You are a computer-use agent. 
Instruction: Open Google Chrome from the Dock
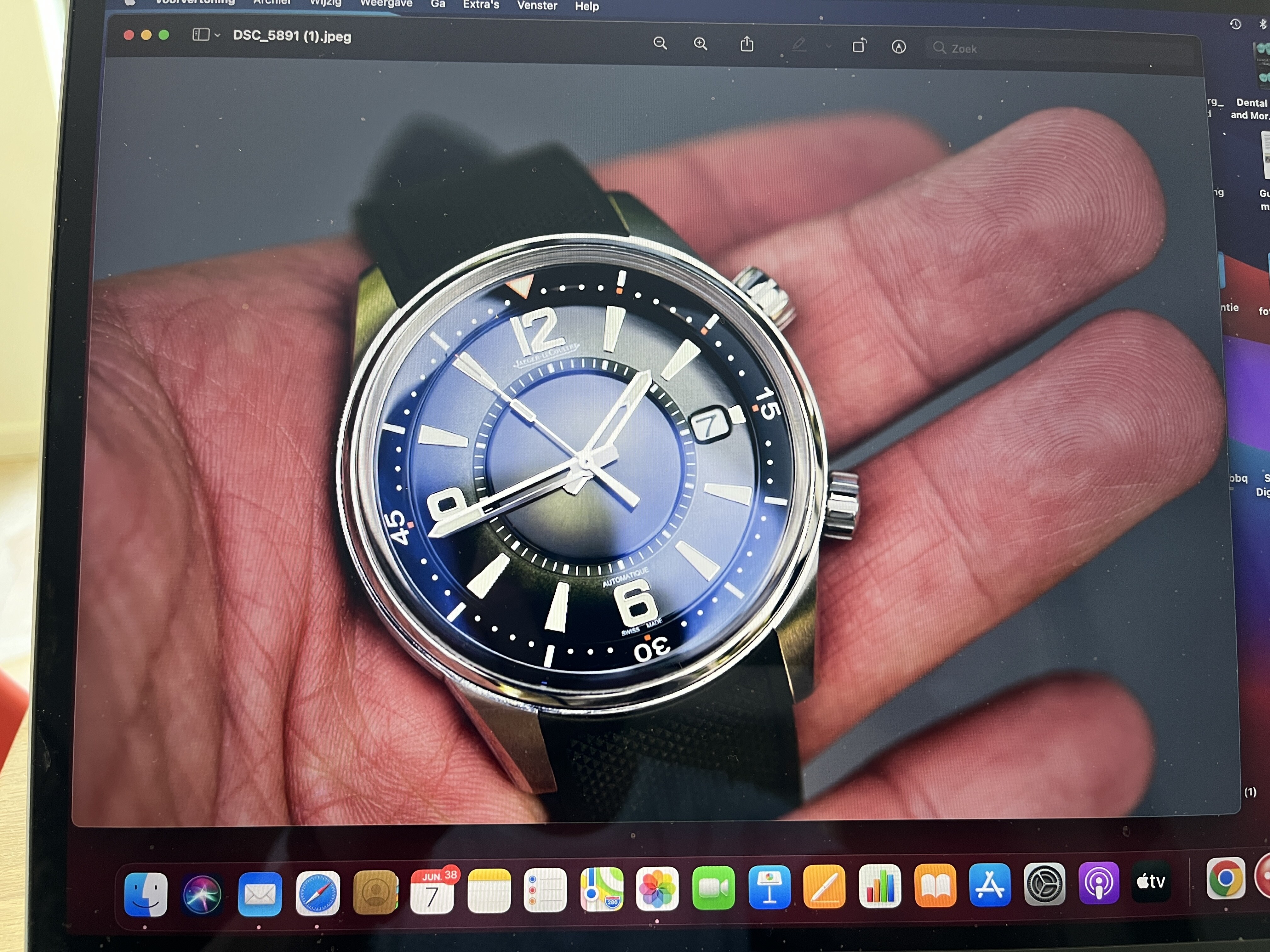click(1226, 879)
